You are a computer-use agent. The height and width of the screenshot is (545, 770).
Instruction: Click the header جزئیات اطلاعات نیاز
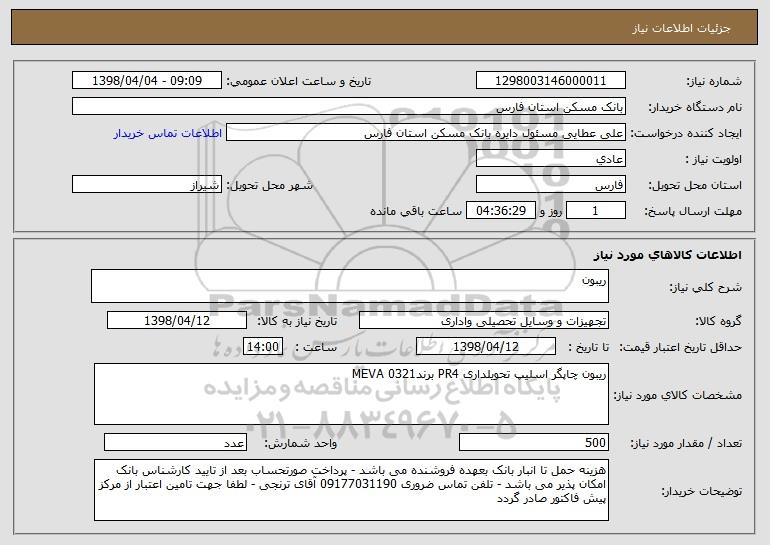click(x=681, y=28)
